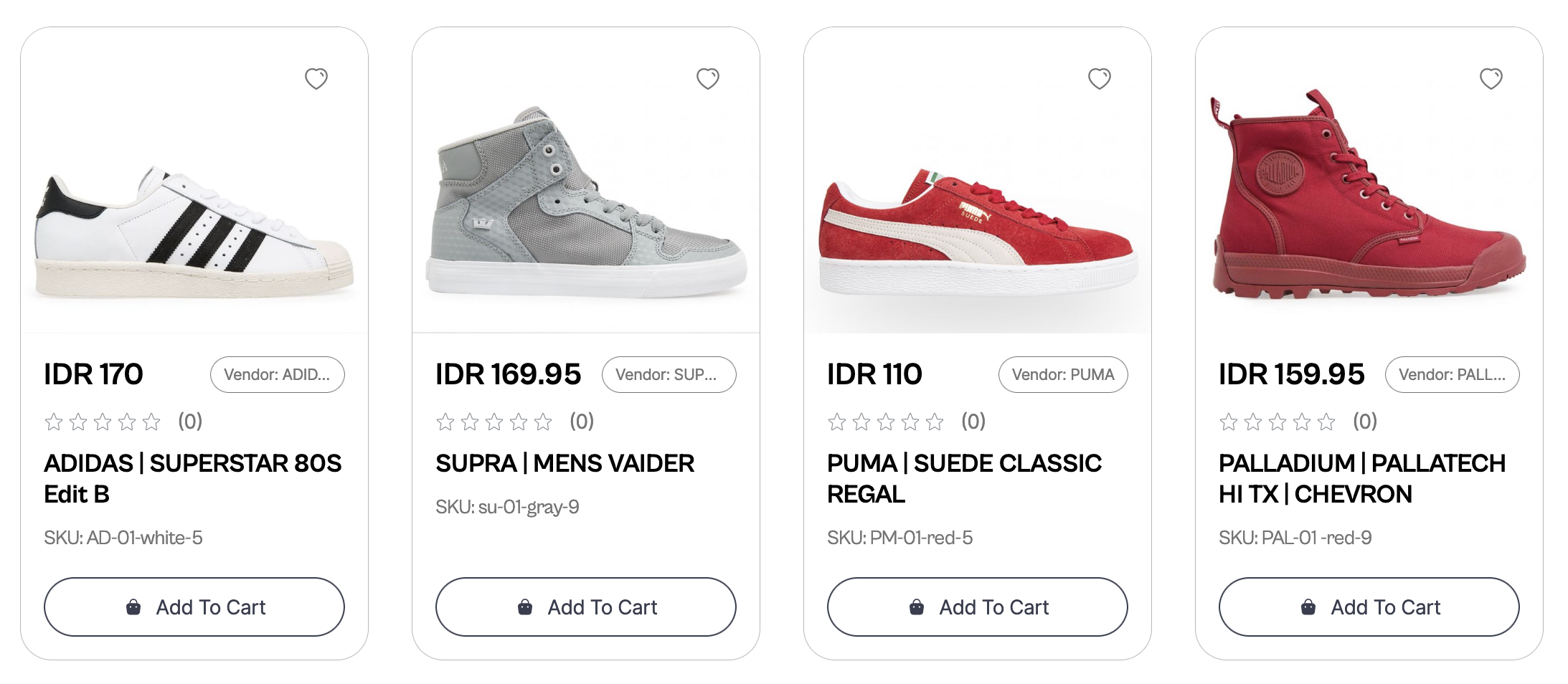
Task: Add Puma Suede Classic Regal to cart
Action: (x=978, y=607)
